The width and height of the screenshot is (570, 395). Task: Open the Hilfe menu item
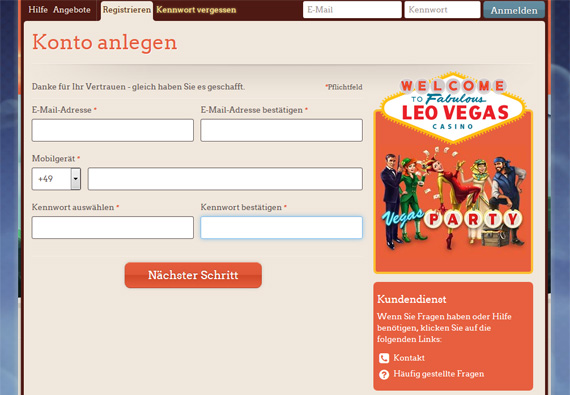pyautogui.click(x=38, y=10)
